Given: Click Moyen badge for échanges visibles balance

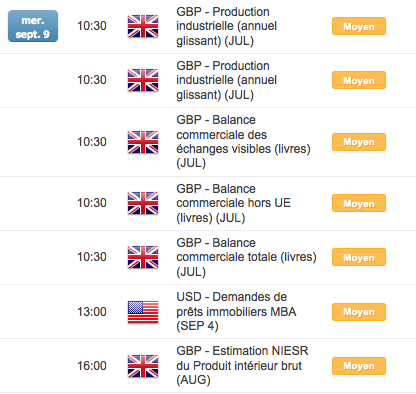Looking at the screenshot, I should click(359, 142).
